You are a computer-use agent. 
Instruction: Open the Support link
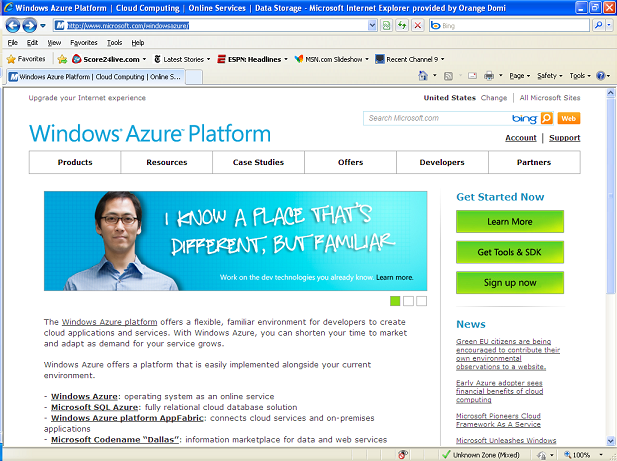coord(565,138)
